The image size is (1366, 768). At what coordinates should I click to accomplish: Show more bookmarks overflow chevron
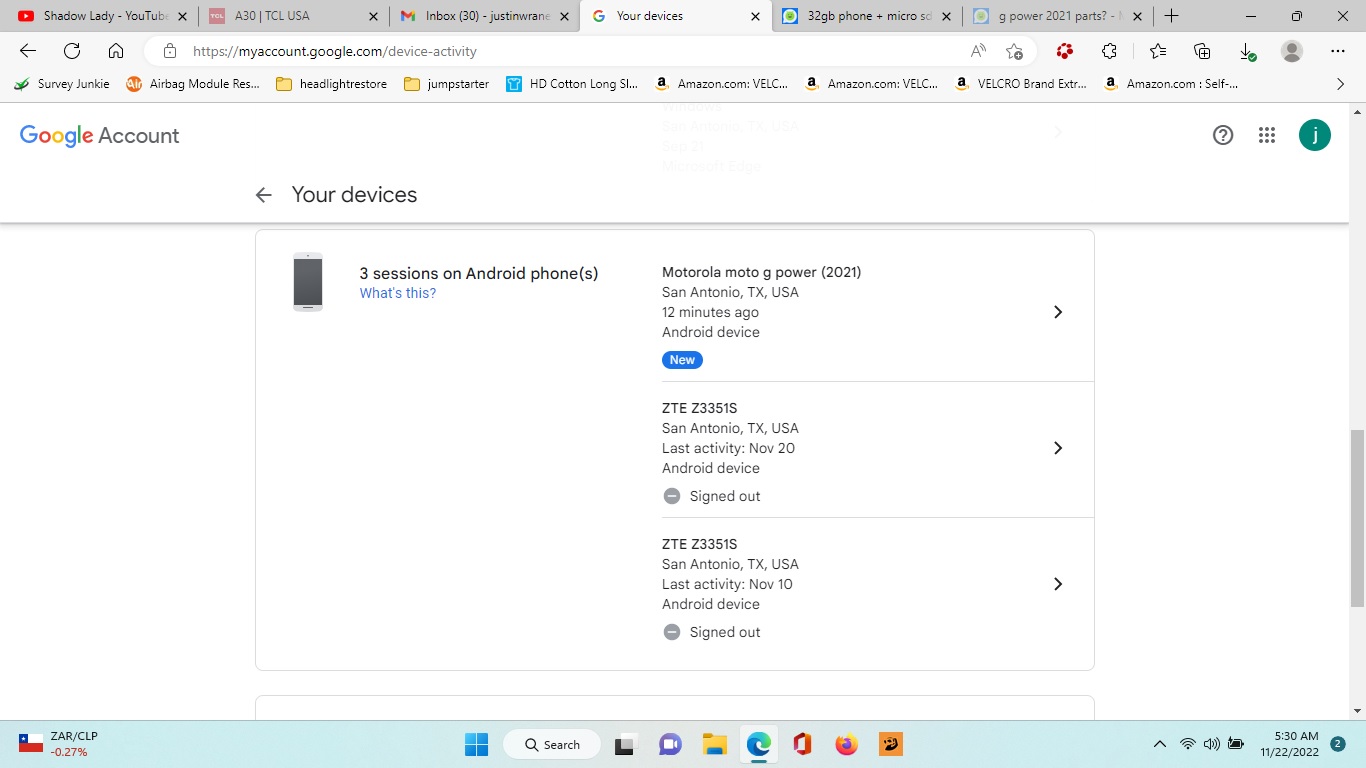(1340, 84)
